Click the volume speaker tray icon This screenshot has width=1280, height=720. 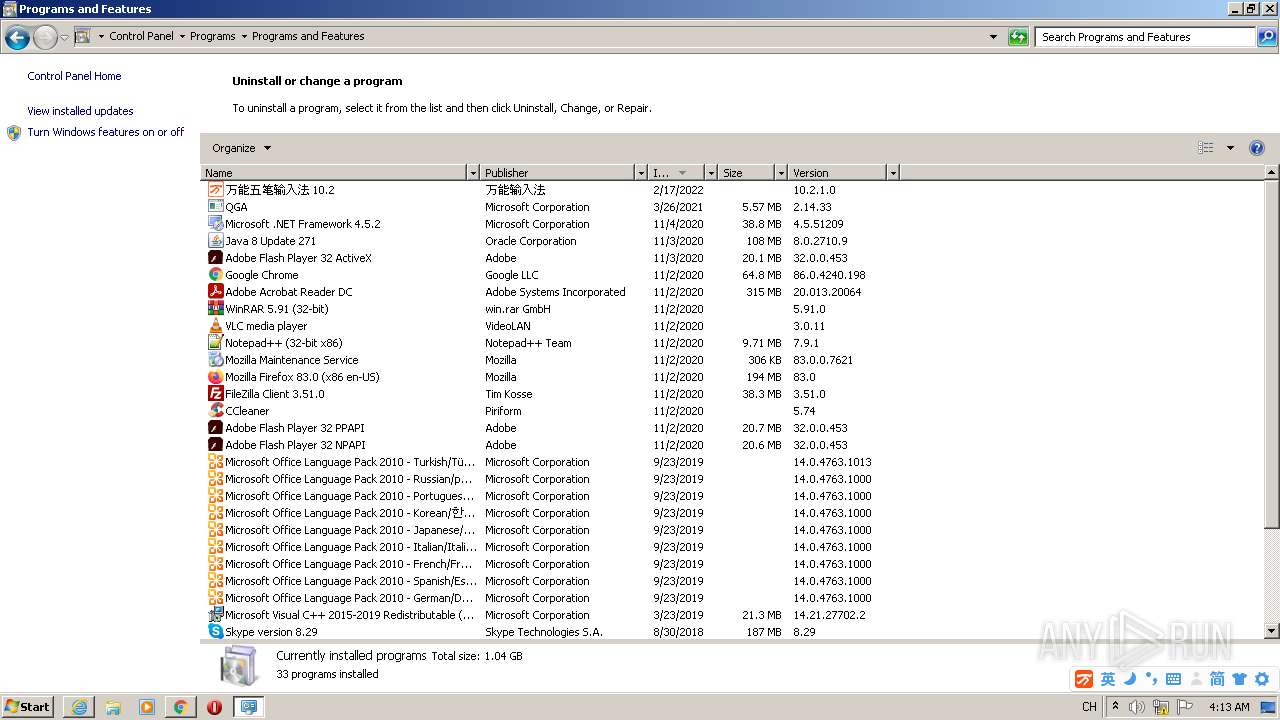coord(1136,707)
